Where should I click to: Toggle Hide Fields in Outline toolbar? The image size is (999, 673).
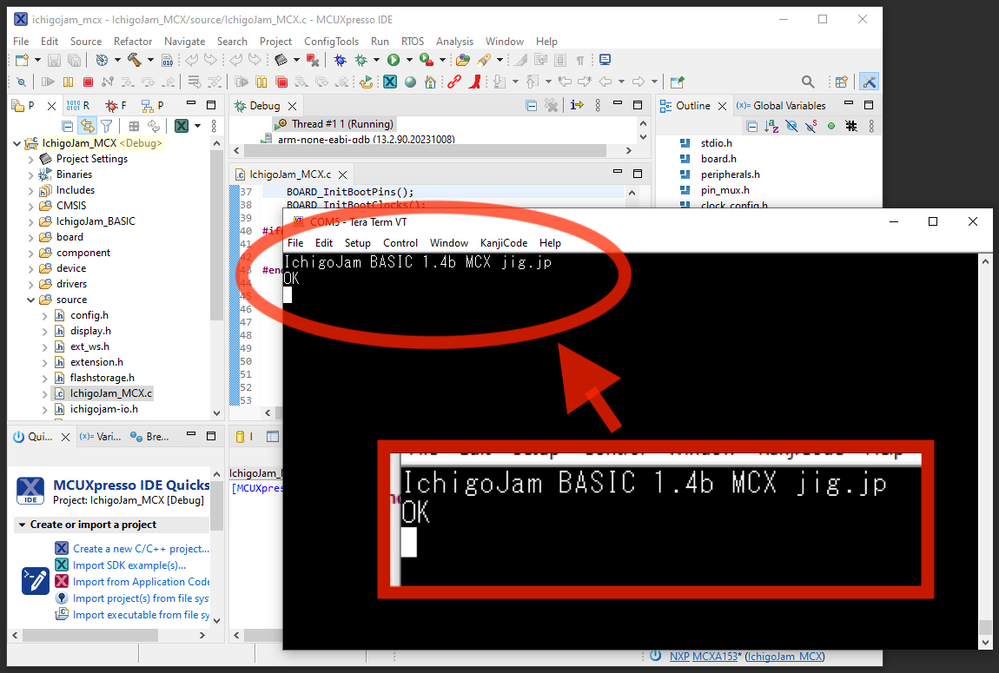(x=791, y=126)
